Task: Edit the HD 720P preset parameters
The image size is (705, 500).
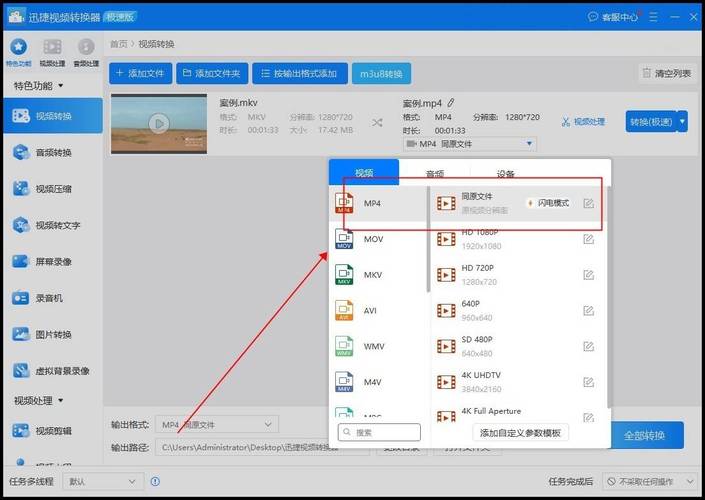Action: (588, 275)
